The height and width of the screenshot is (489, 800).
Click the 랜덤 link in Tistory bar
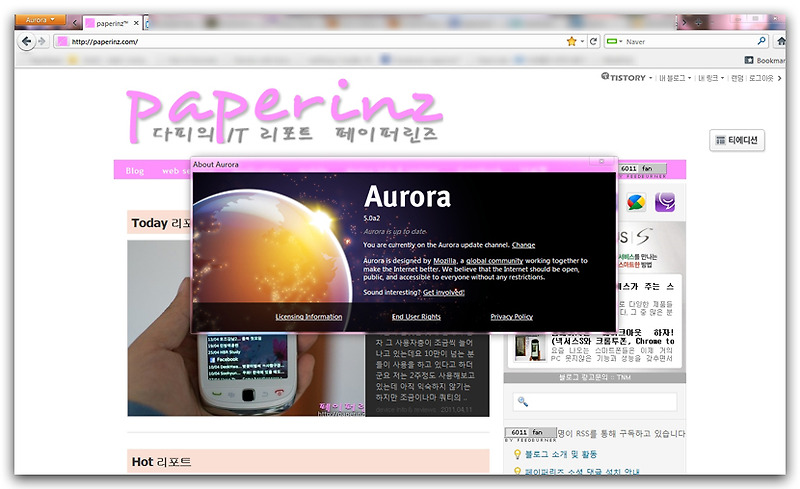pos(737,78)
